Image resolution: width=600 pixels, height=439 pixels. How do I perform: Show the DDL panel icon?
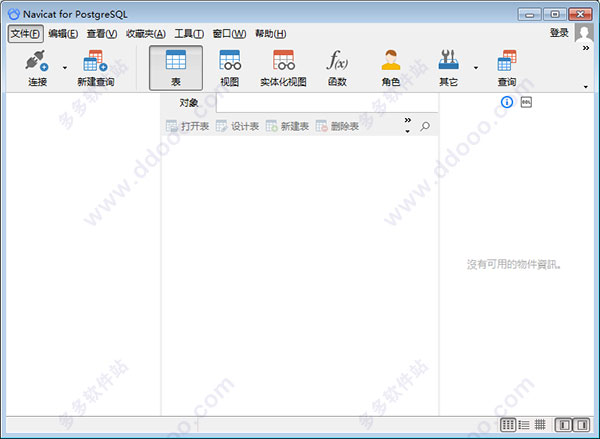526,102
